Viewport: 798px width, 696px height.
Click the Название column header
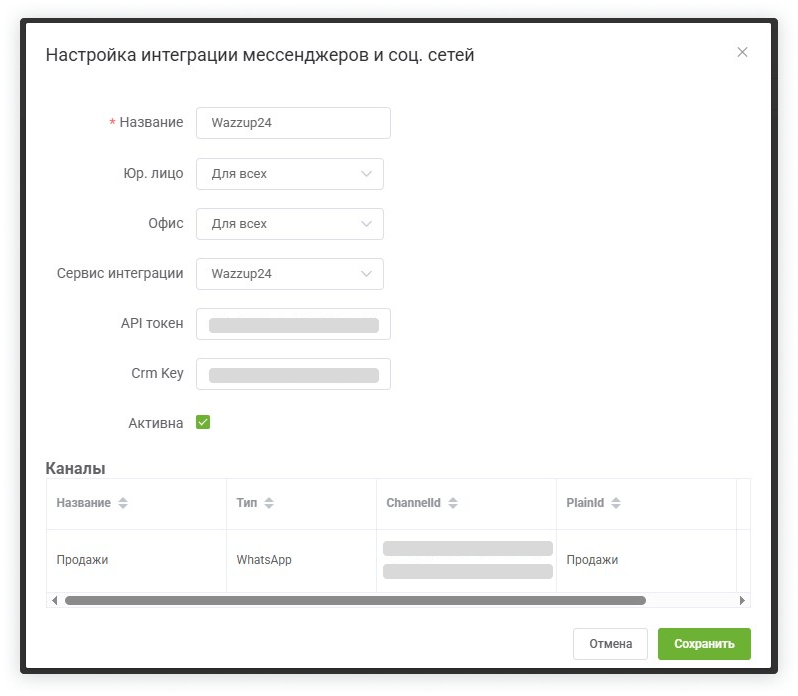(84, 503)
